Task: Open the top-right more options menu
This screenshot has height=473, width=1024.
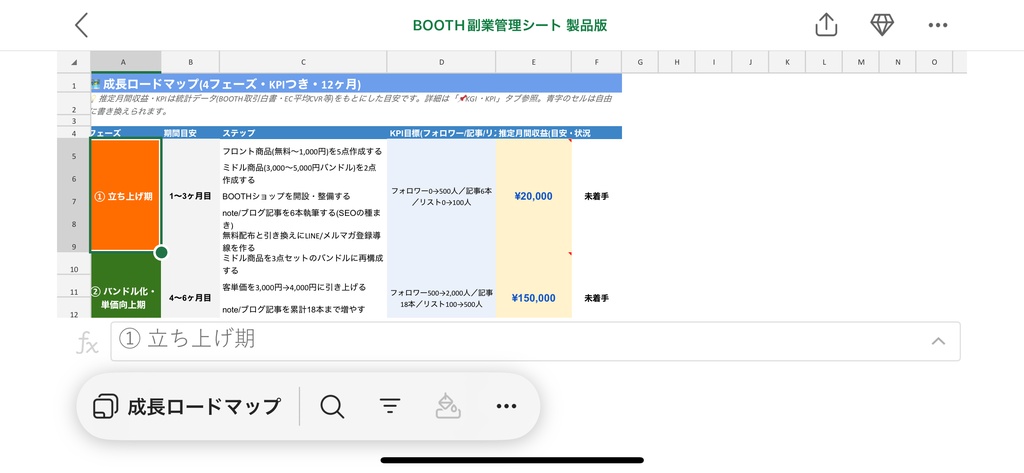Action: 937,25
